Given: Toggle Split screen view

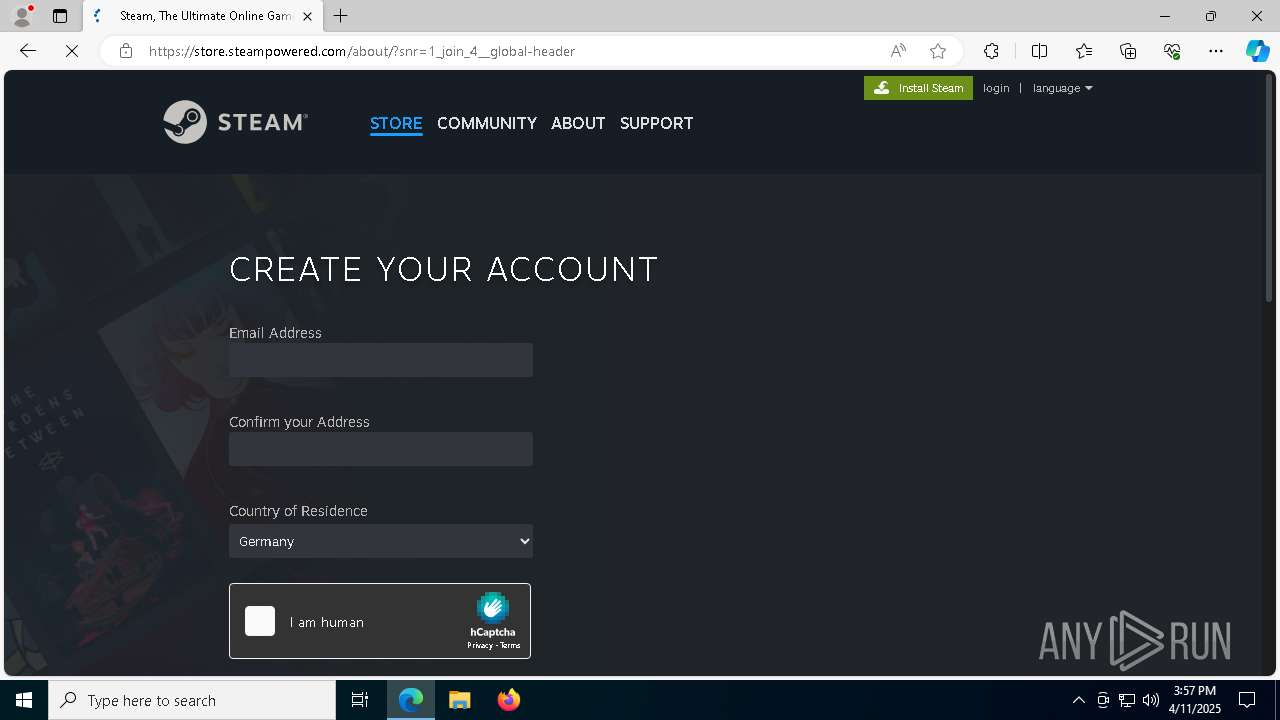Looking at the screenshot, I should [1039, 51].
